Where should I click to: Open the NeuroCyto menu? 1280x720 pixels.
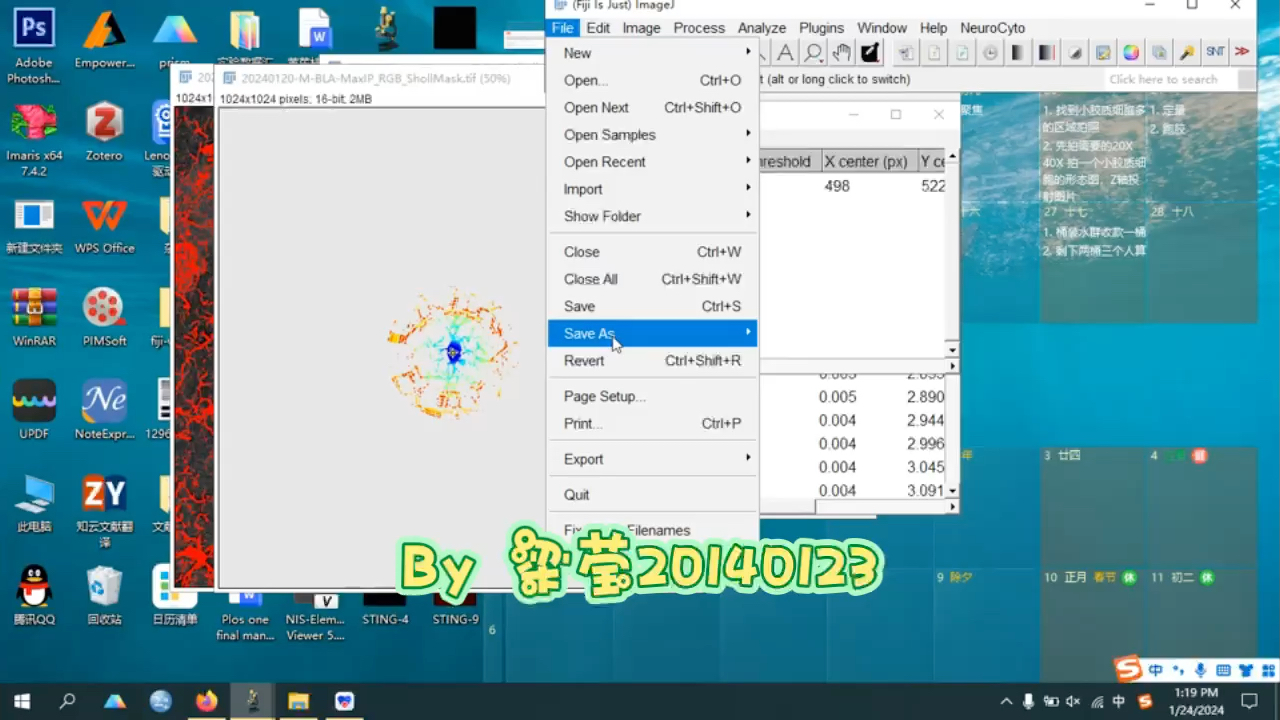(993, 28)
